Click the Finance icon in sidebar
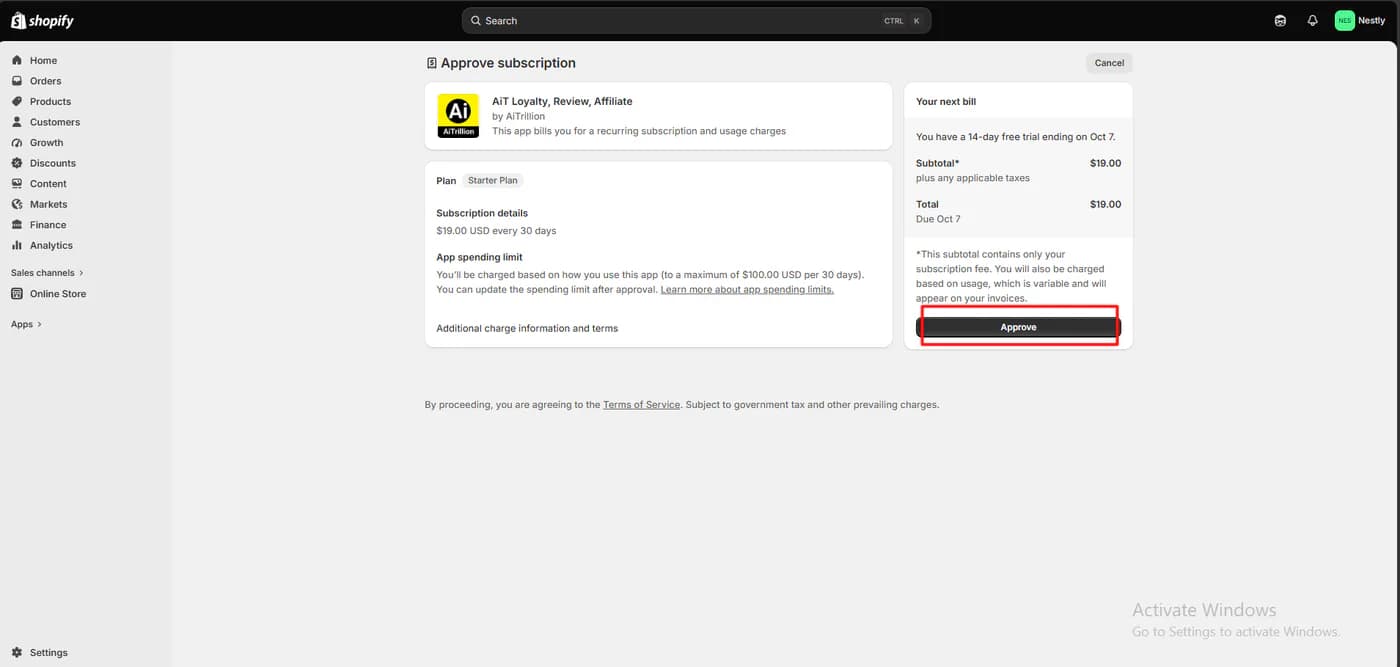Viewport: 1400px width, 667px height. coord(17,225)
